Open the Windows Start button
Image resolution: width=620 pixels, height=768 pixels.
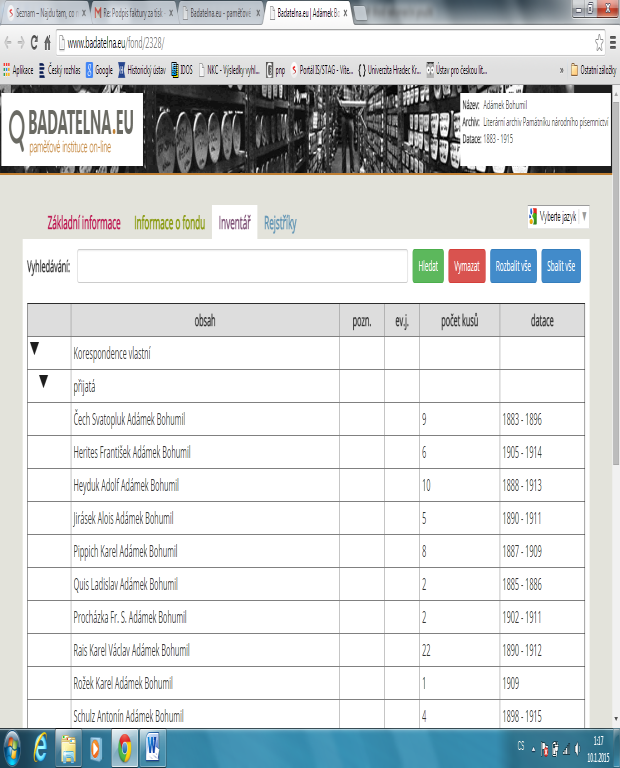(x=12, y=748)
